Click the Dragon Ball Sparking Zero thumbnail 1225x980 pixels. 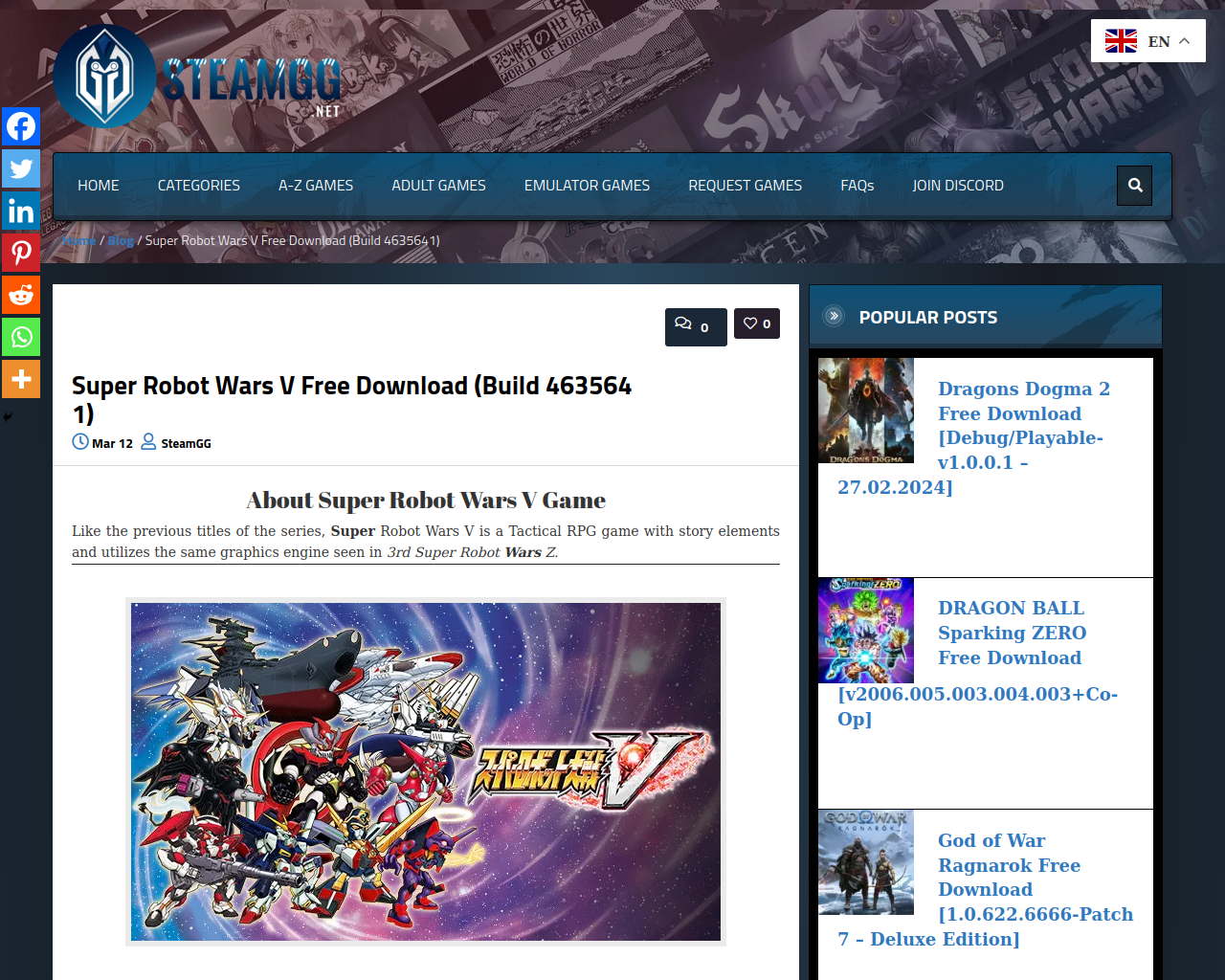866,631
